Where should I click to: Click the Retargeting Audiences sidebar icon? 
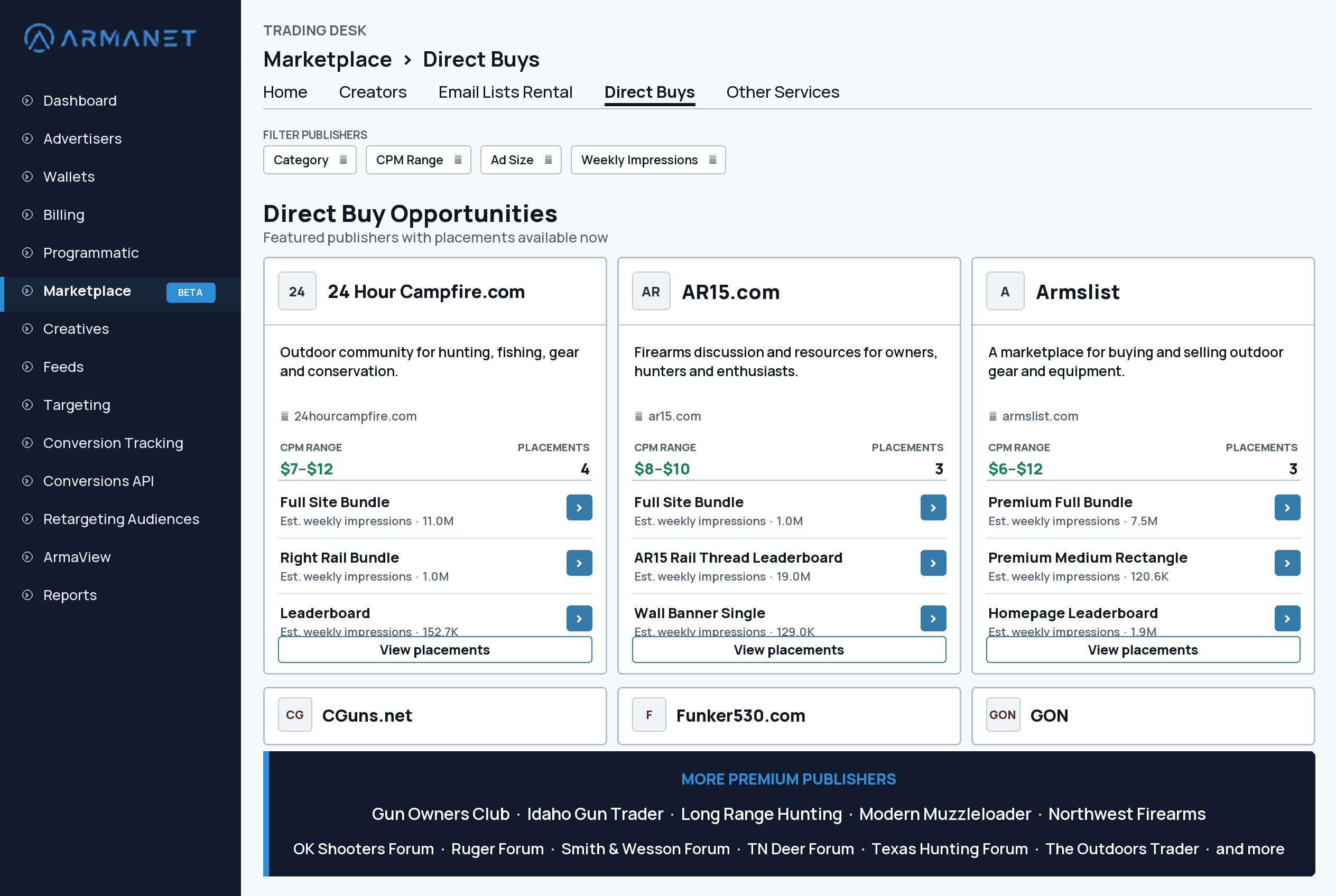(x=27, y=519)
